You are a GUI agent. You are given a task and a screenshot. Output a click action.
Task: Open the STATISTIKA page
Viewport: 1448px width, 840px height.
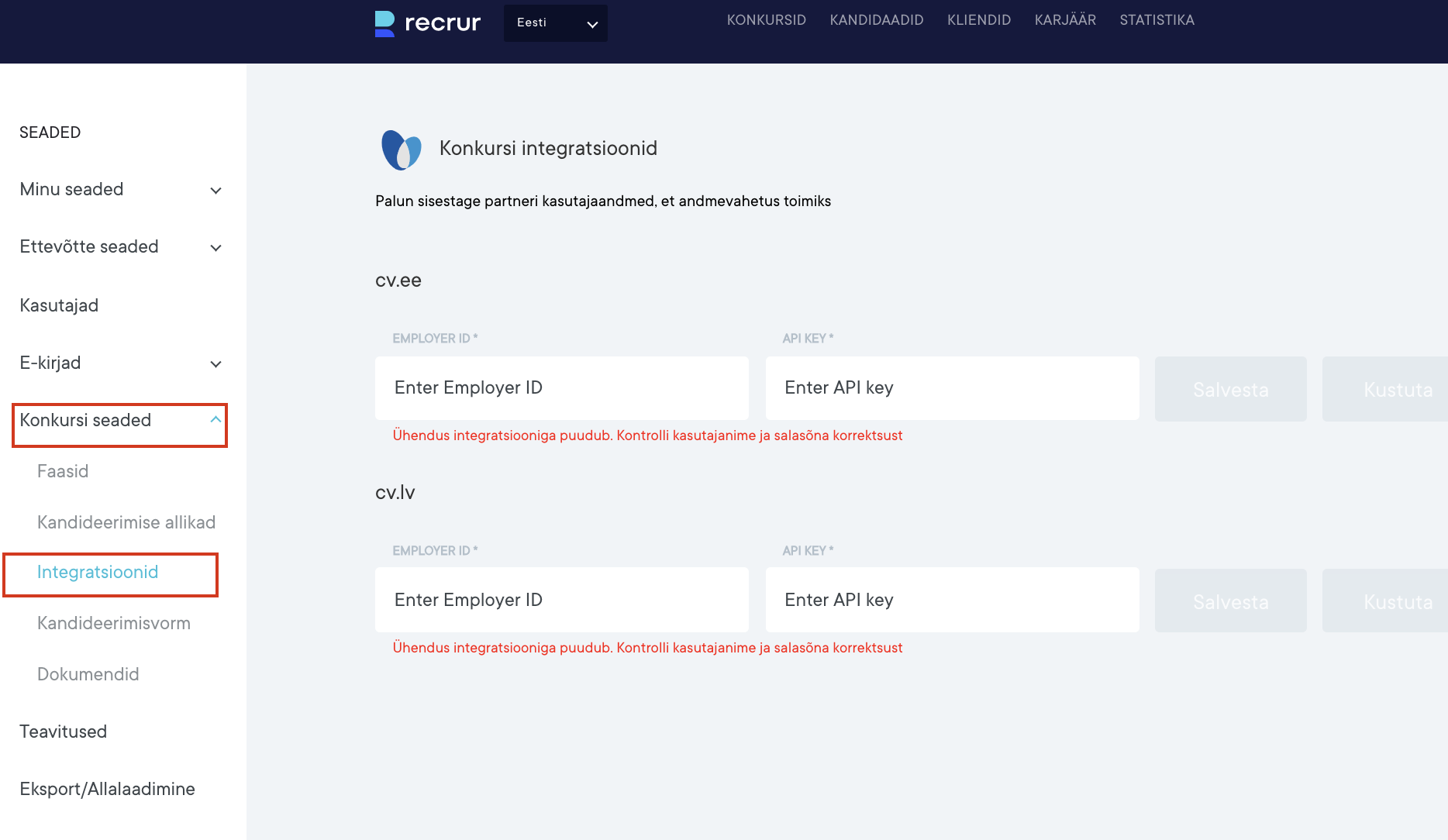pyautogui.click(x=1157, y=20)
